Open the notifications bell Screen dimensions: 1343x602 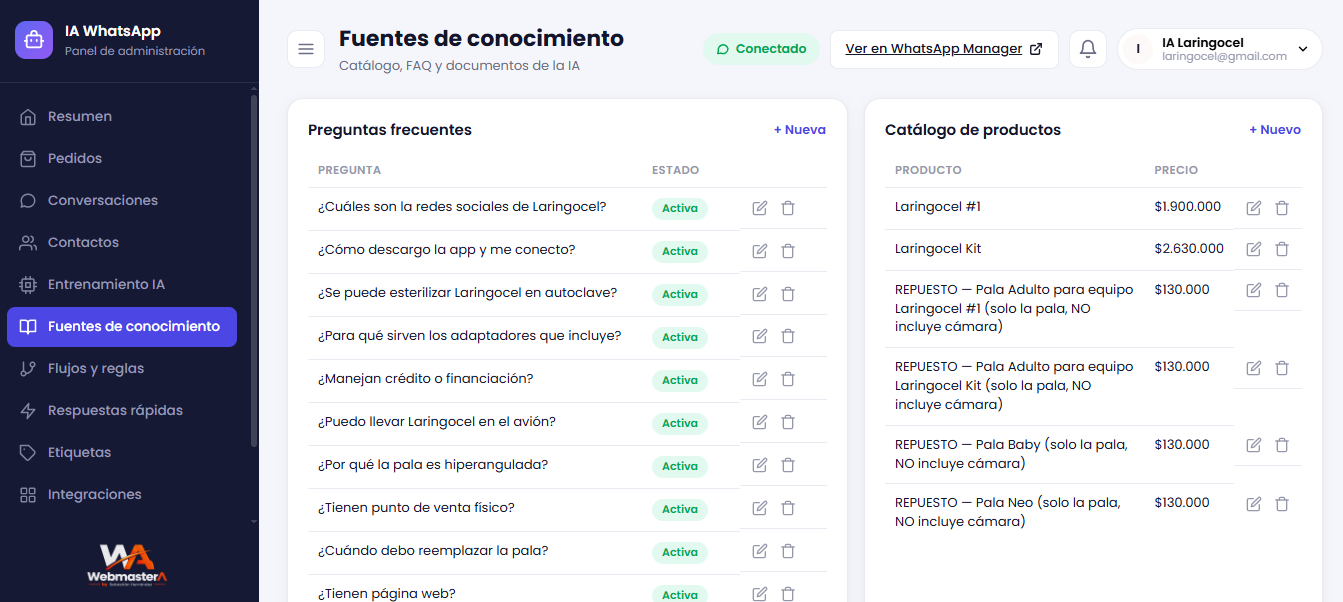(x=1088, y=49)
